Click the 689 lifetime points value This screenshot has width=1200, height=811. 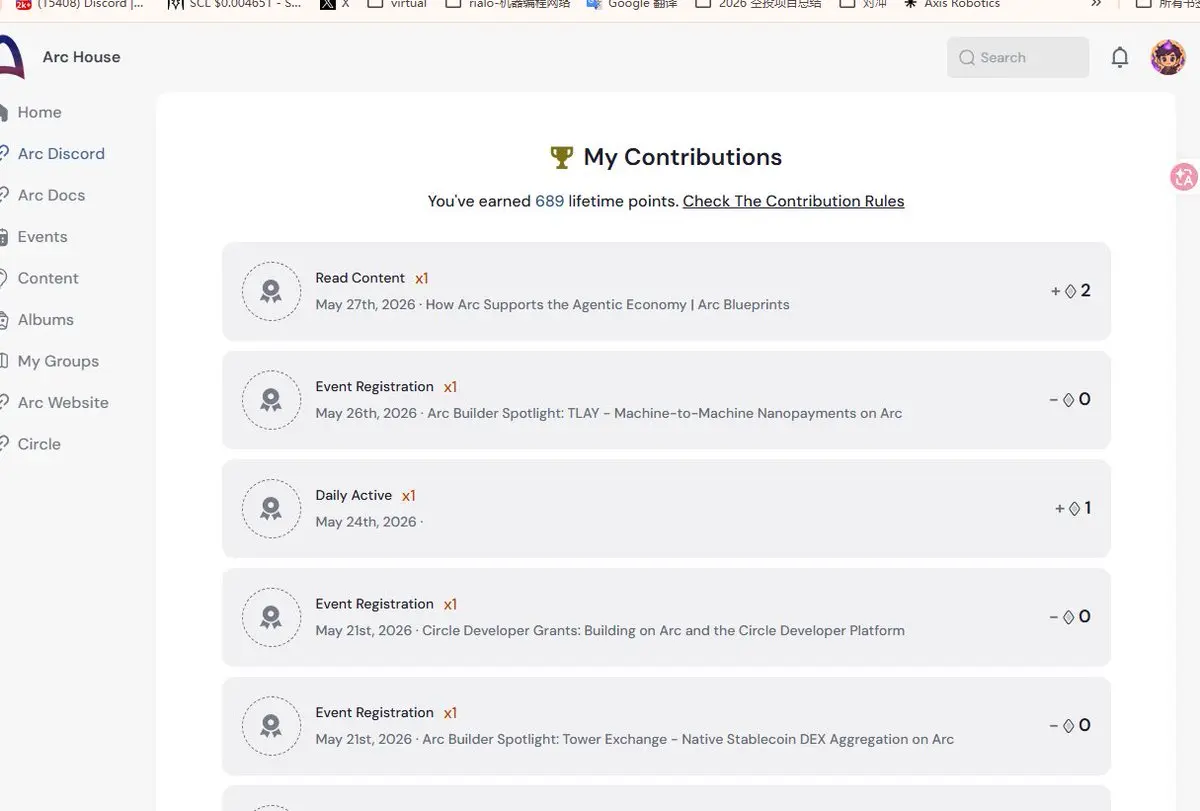pos(549,201)
